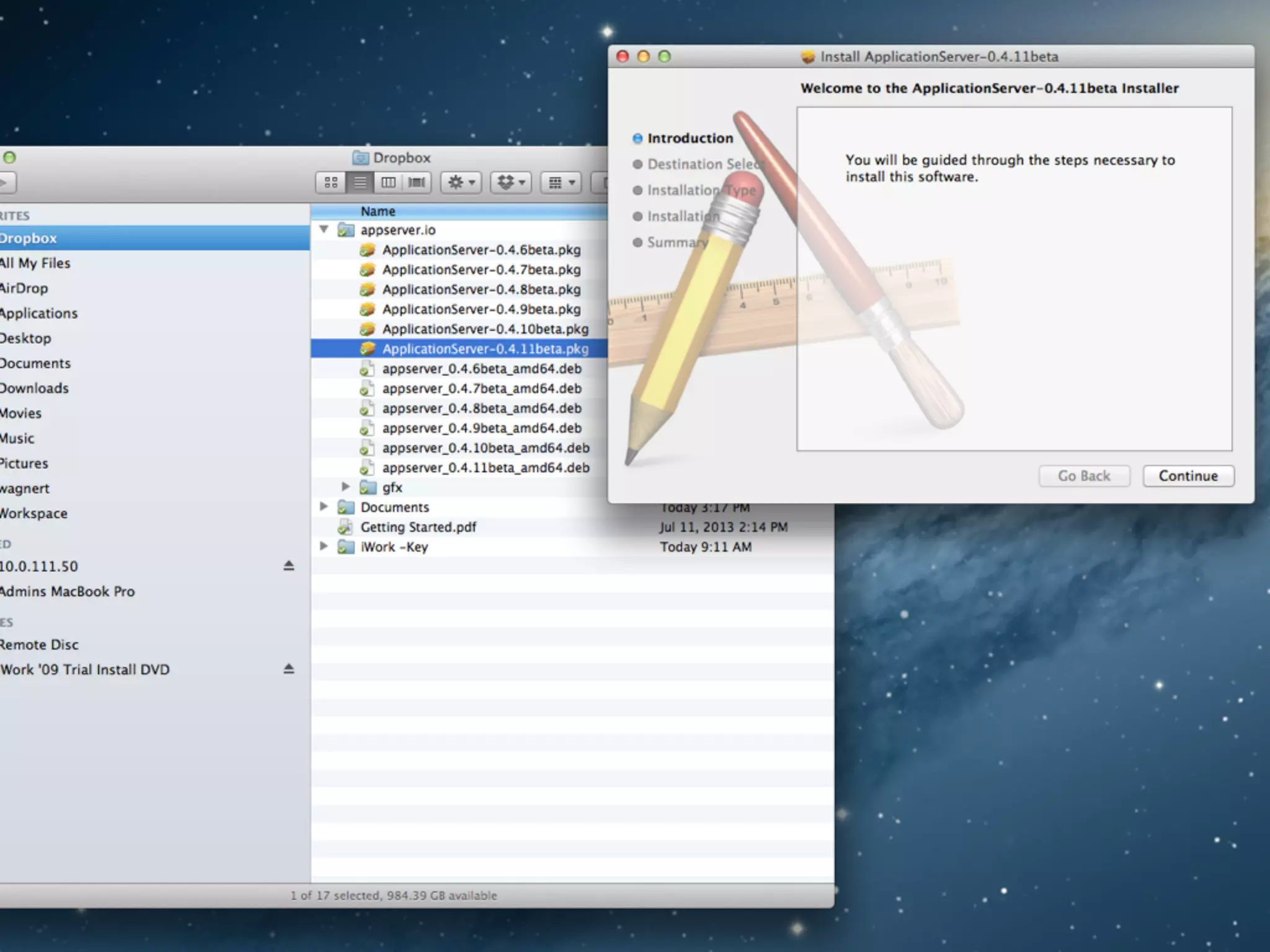
Task: Click the Go Back button in installer
Action: [x=1084, y=476]
